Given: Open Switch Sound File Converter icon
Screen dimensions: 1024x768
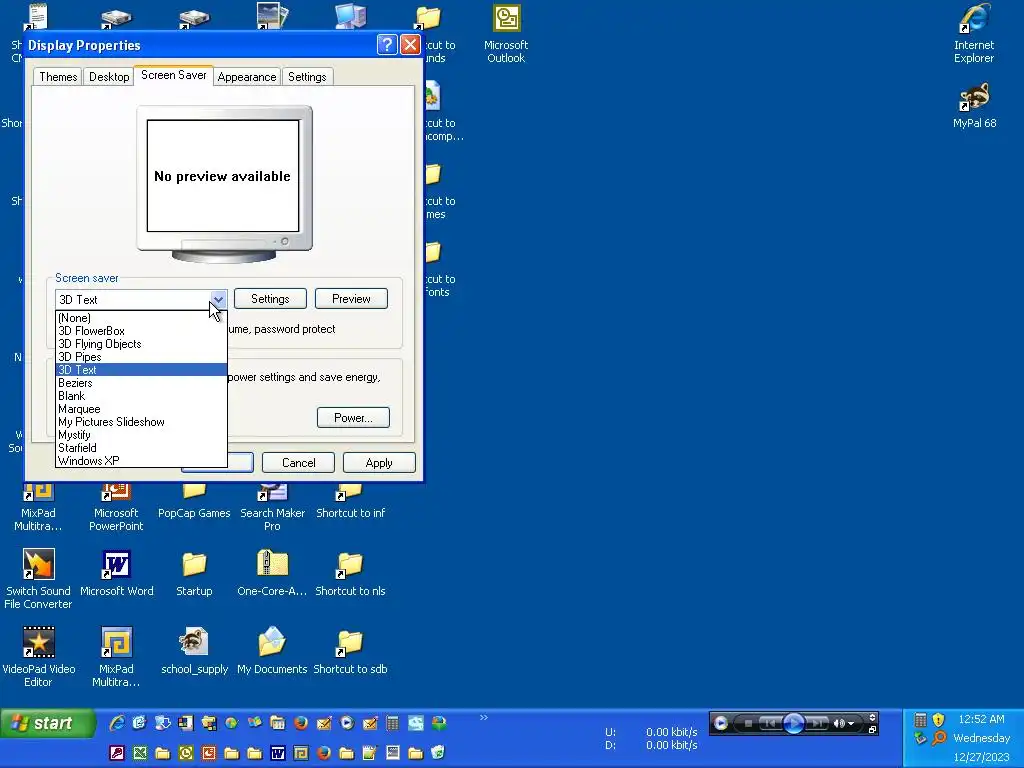Looking at the screenshot, I should pyautogui.click(x=38, y=579).
